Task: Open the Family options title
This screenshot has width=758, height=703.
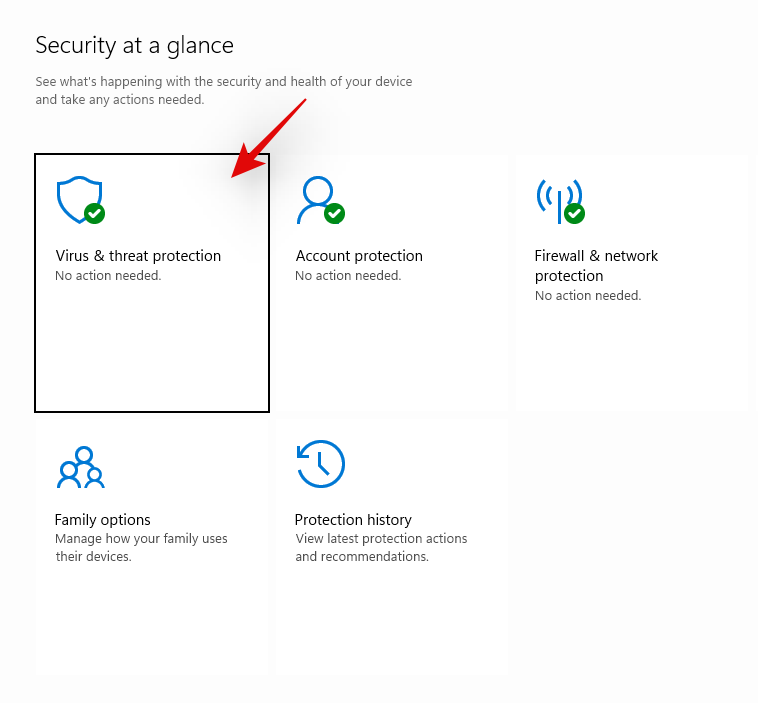Action: pyautogui.click(x=102, y=520)
